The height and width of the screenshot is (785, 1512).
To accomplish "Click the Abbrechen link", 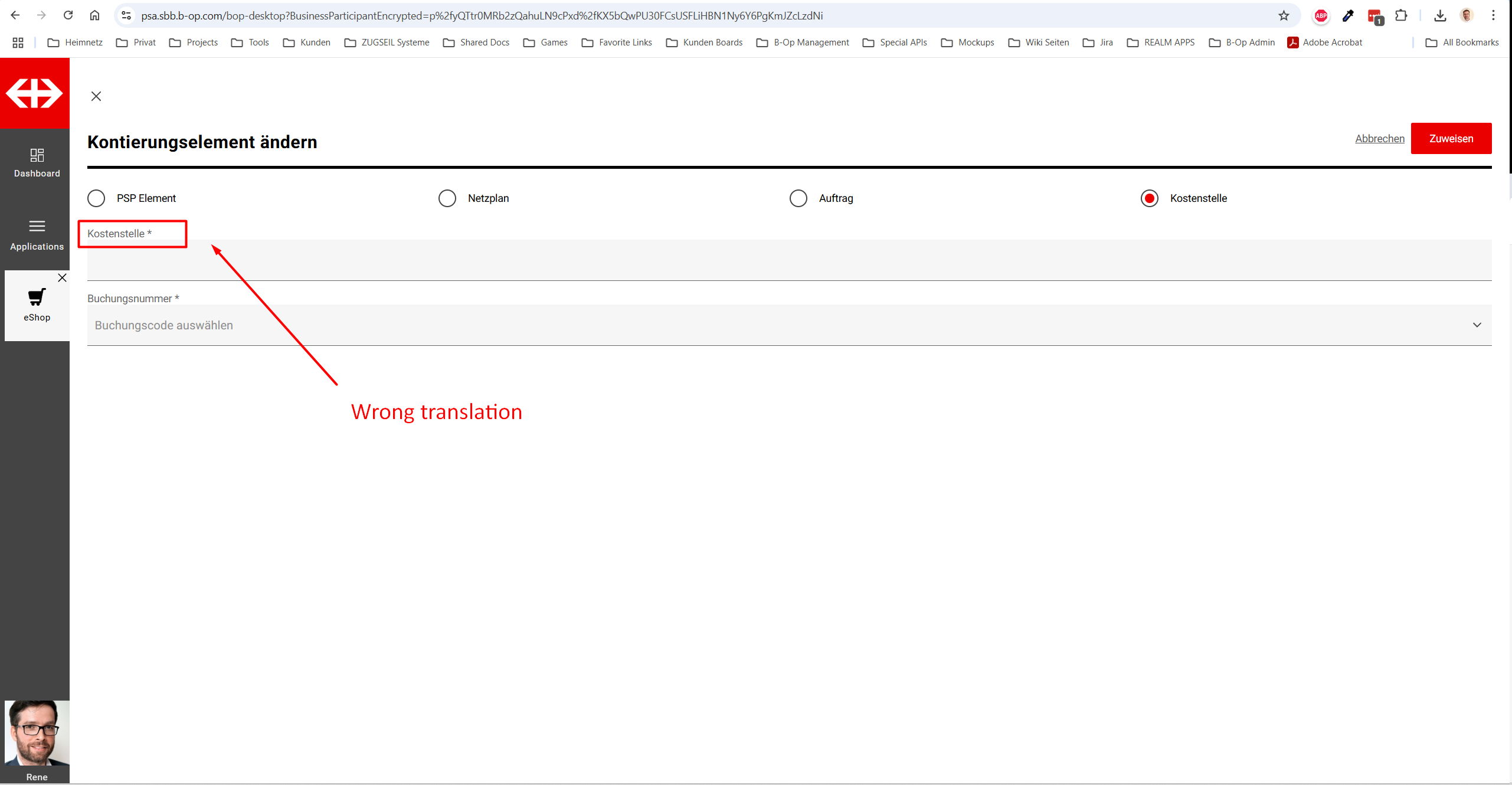I will tap(1379, 139).
